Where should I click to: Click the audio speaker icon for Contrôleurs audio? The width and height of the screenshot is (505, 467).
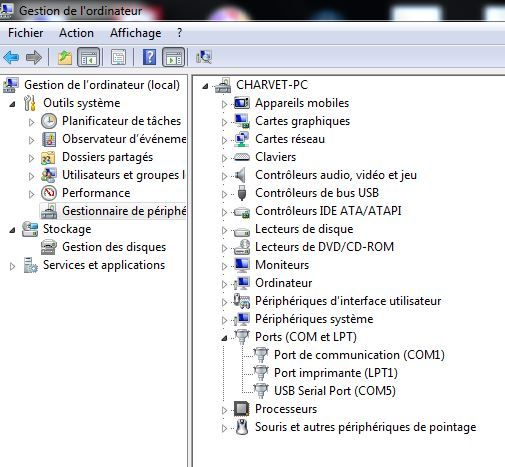241,175
